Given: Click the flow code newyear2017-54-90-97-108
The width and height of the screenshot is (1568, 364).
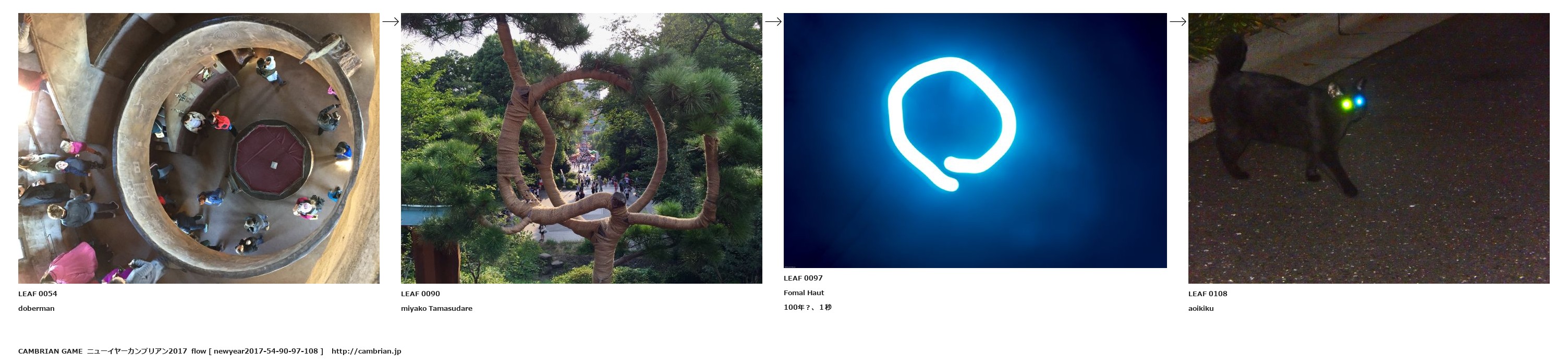Looking at the screenshot, I should [x=266, y=351].
